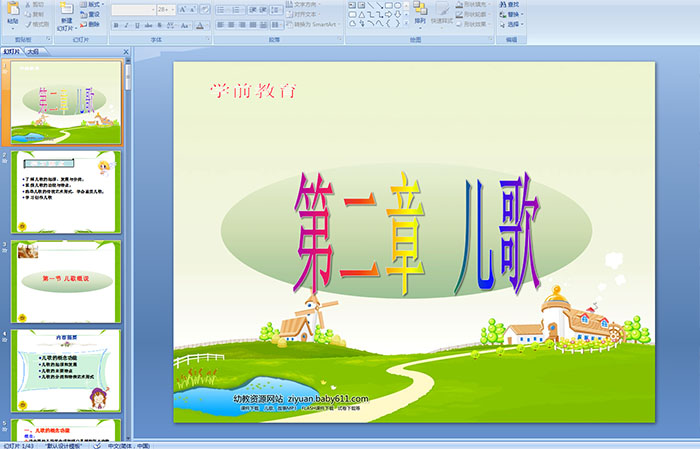
Task: Expand the shapes gallery more arrow
Action: click(x=406, y=23)
